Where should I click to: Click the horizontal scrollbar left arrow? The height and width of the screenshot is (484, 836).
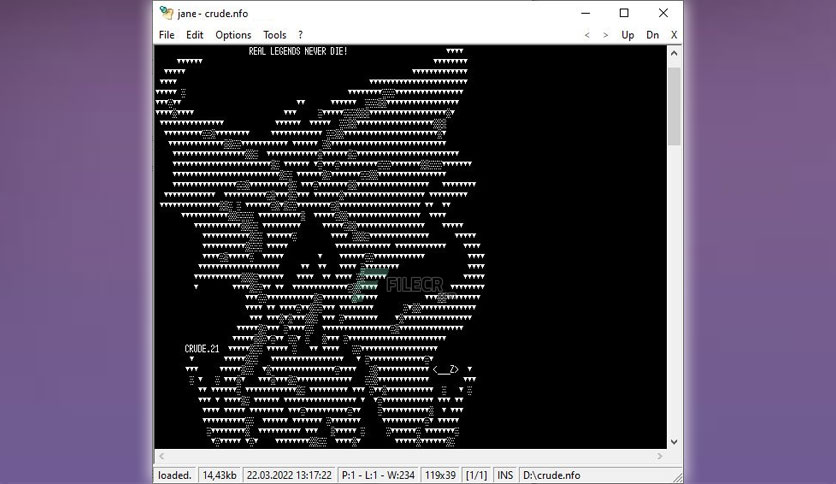[162, 456]
